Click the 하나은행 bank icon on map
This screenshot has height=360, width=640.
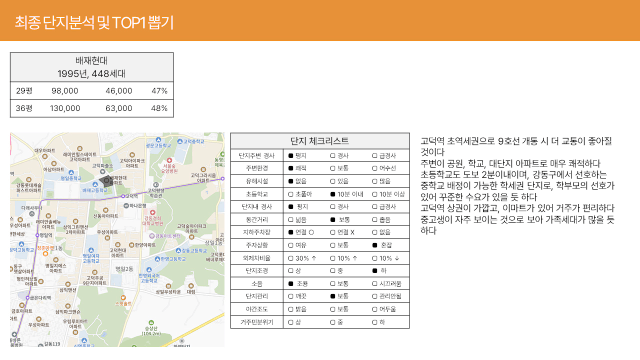[127, 206]
